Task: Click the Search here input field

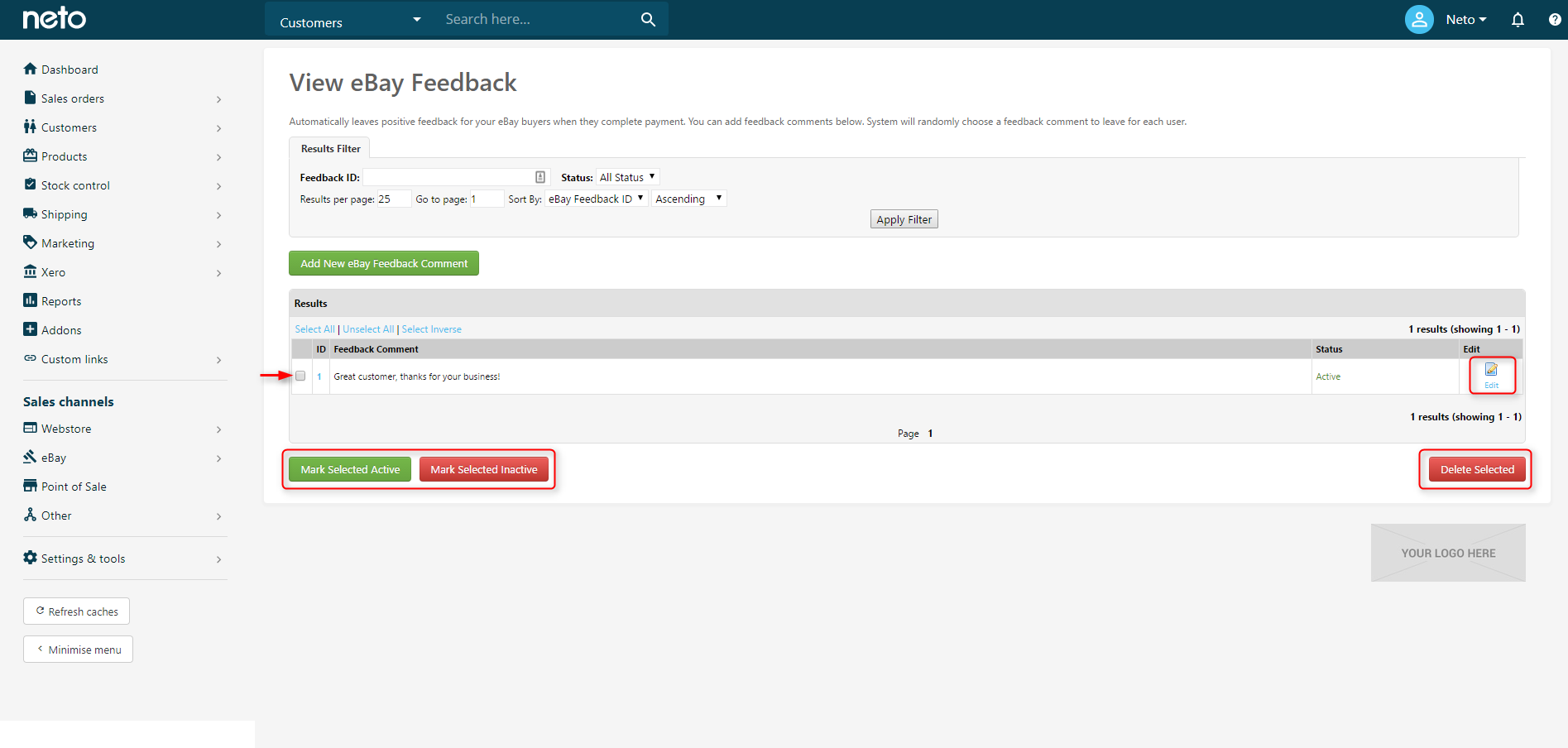Action: pos(538,19)
